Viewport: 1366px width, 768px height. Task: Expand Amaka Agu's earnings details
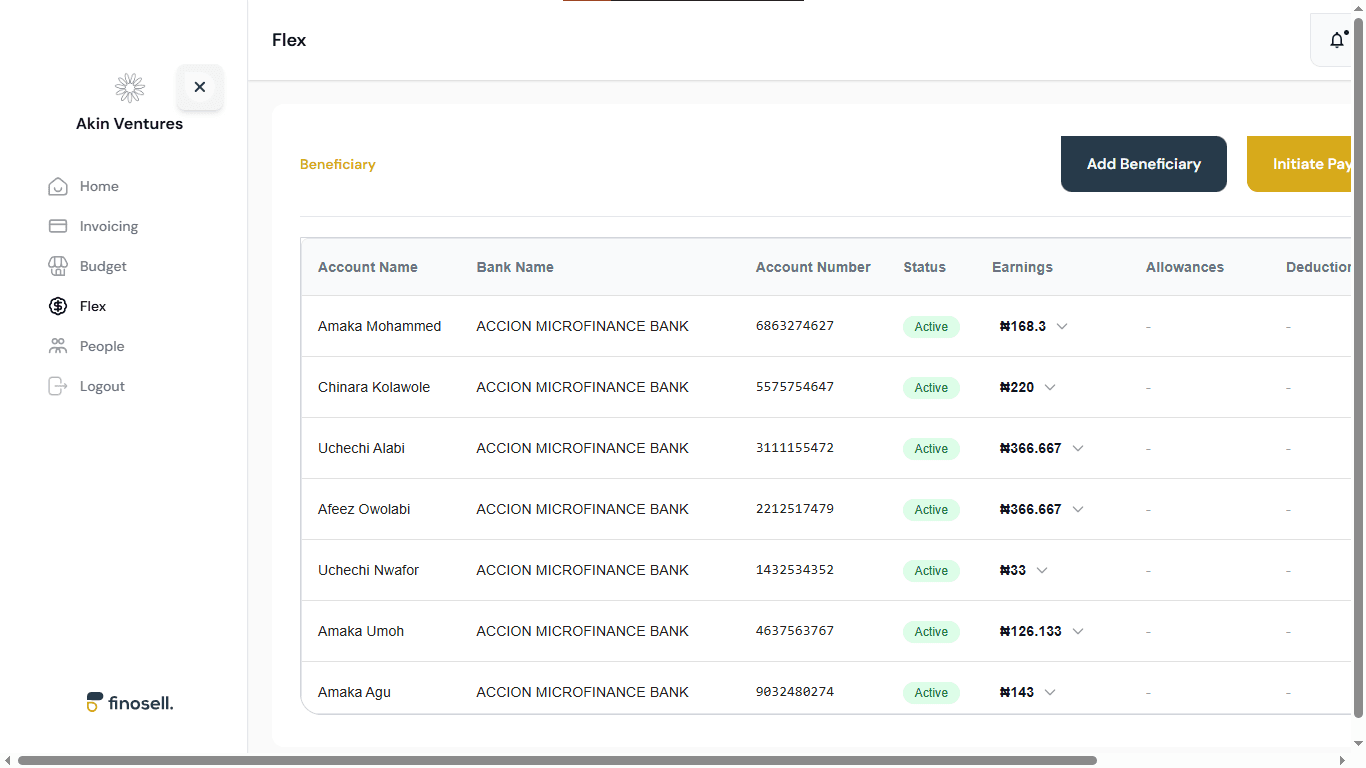[1050, 692]
